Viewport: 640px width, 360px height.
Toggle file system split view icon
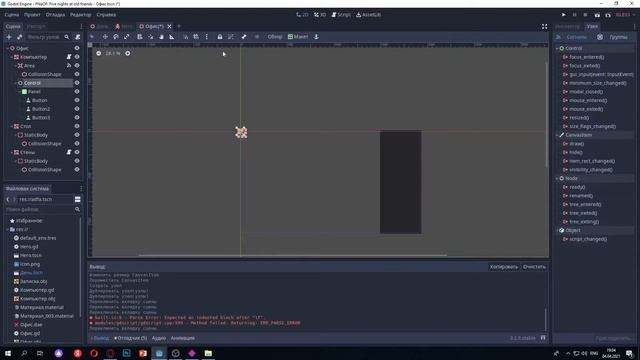(x=78, y=199)
